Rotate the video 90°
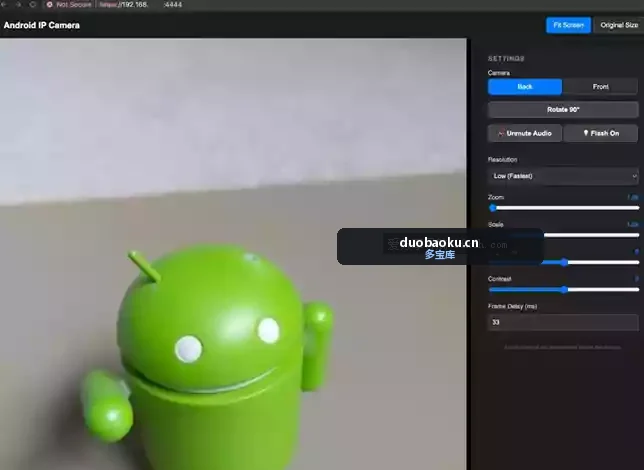 point(563,110)
